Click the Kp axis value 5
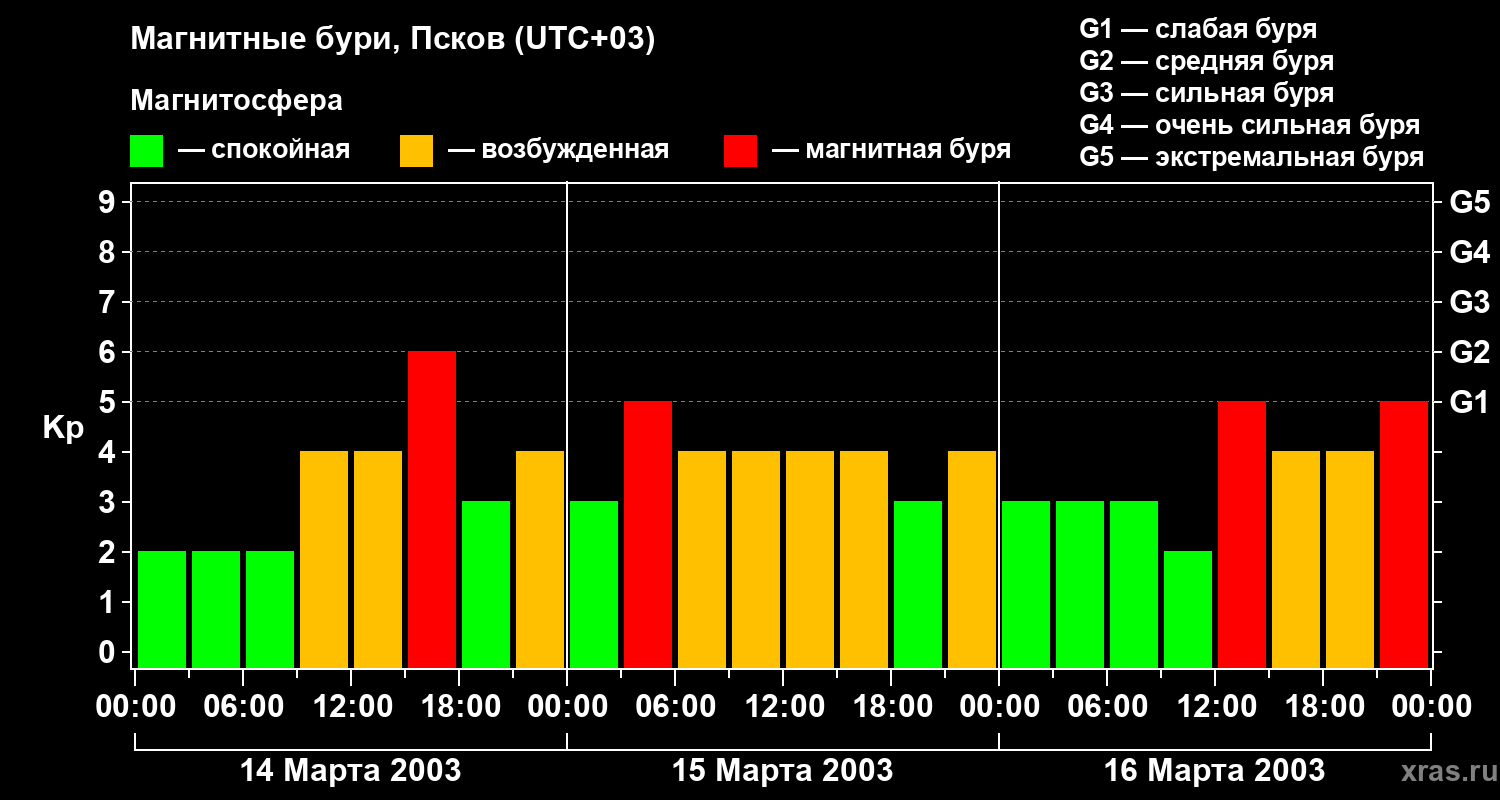 point(109,402)
